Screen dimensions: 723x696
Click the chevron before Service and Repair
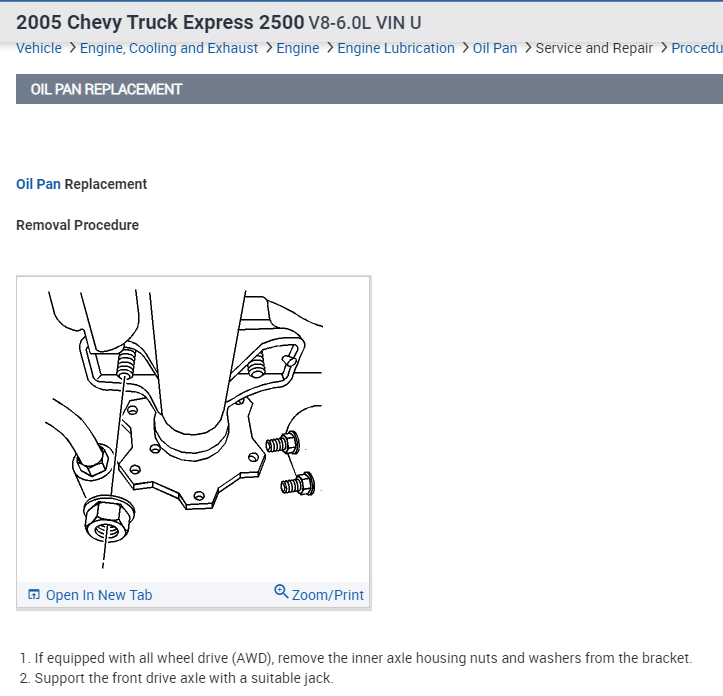[528, 48]
